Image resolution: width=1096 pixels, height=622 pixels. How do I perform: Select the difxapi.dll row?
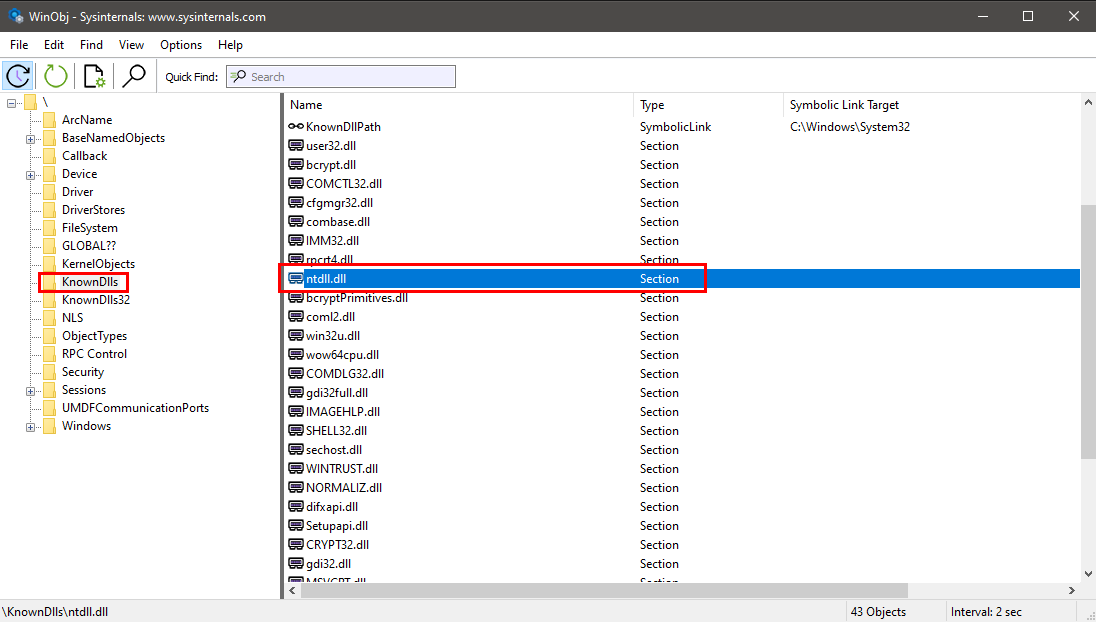[x=683, y=507]
